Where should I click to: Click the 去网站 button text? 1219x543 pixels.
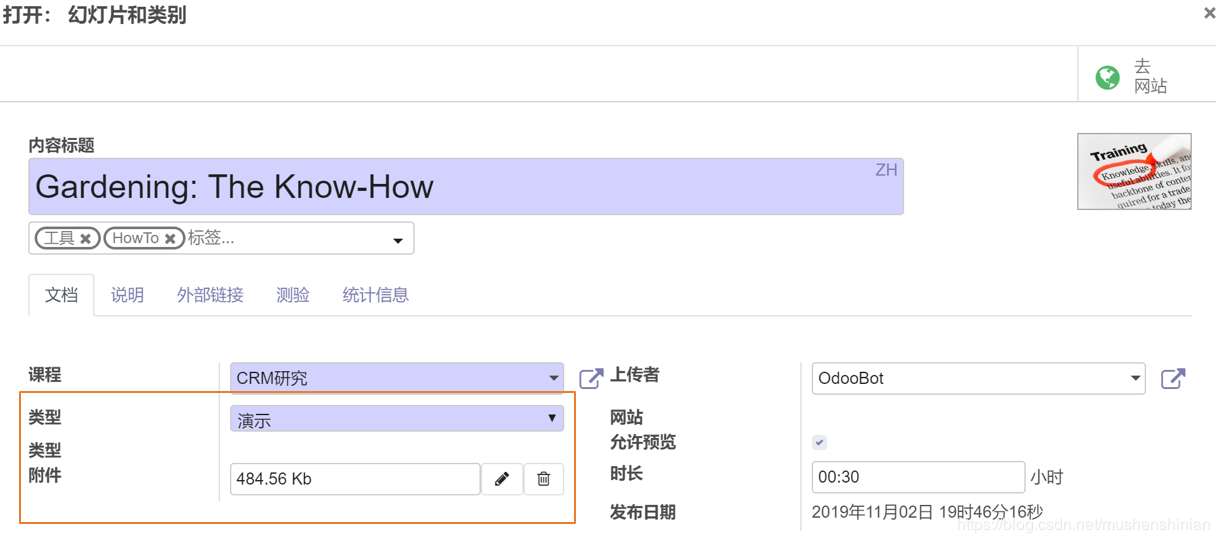(1149, 77)
